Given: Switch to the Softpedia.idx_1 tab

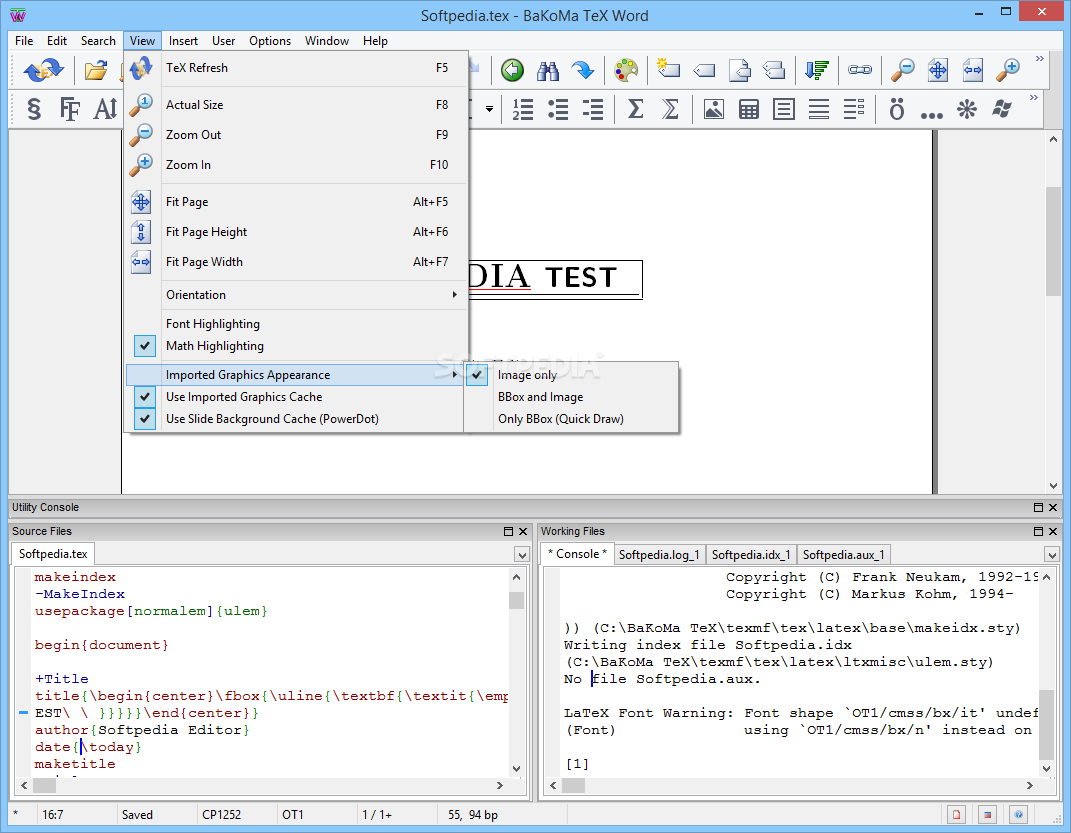Looking at the screenshot, I should click(751, 554).
